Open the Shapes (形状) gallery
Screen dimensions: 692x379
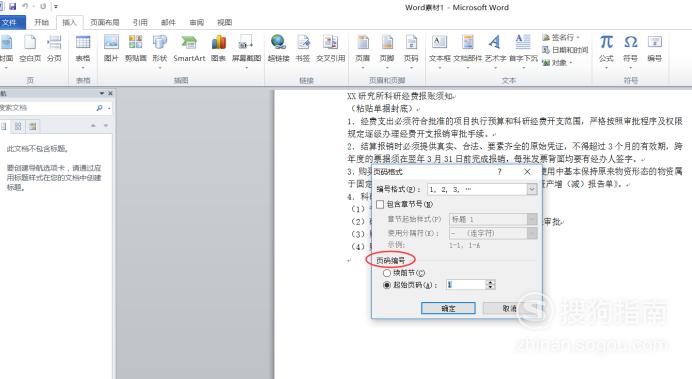(160, 52)
